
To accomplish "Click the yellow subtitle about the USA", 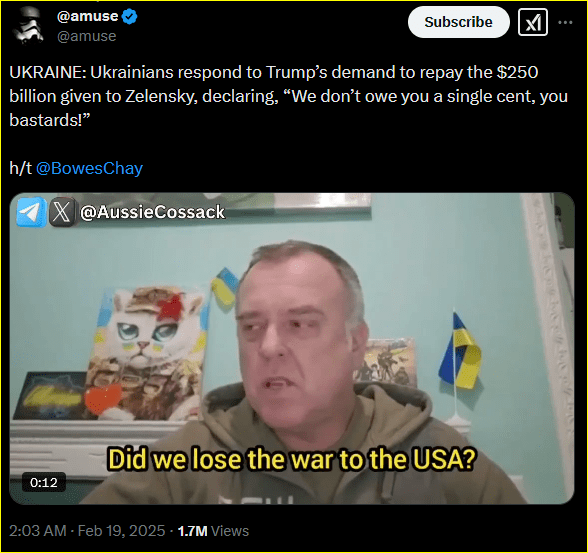I will [292, 459].
